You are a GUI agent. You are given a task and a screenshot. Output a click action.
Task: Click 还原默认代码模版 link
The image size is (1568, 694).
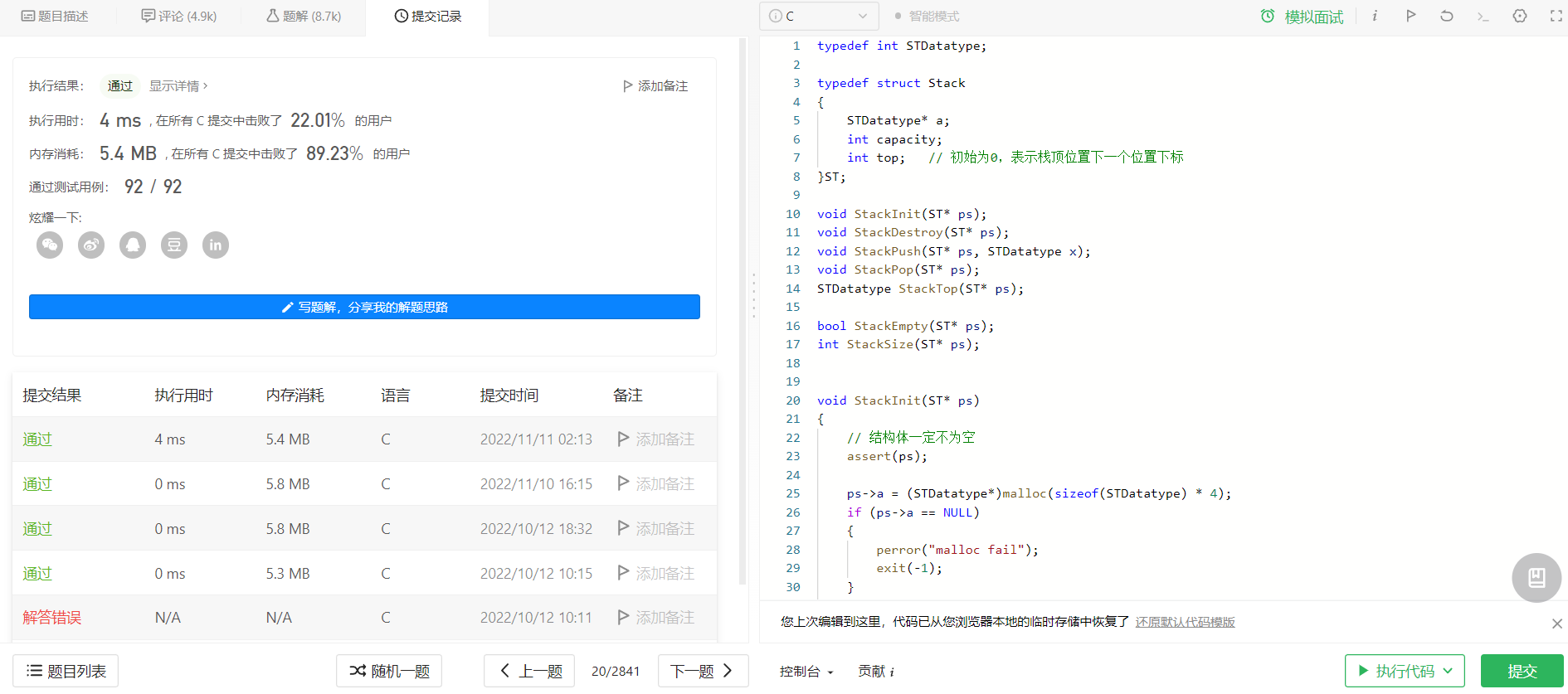point(1185,622)
